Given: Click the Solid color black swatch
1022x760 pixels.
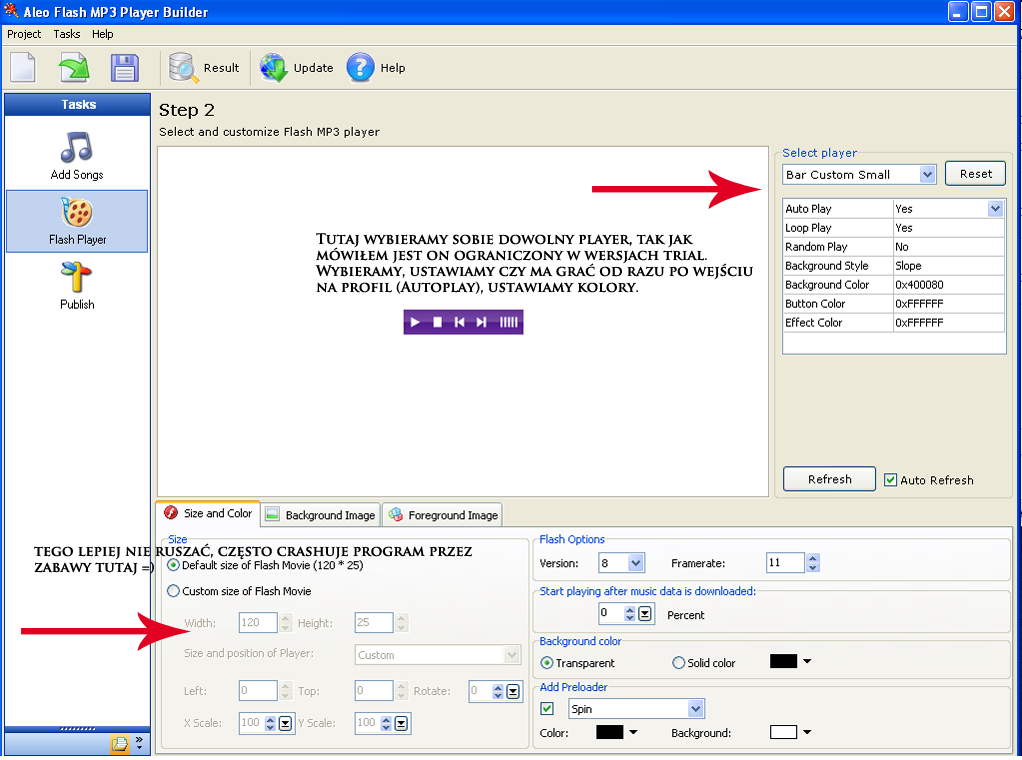Looking at the screenshot, I should 783,662.
